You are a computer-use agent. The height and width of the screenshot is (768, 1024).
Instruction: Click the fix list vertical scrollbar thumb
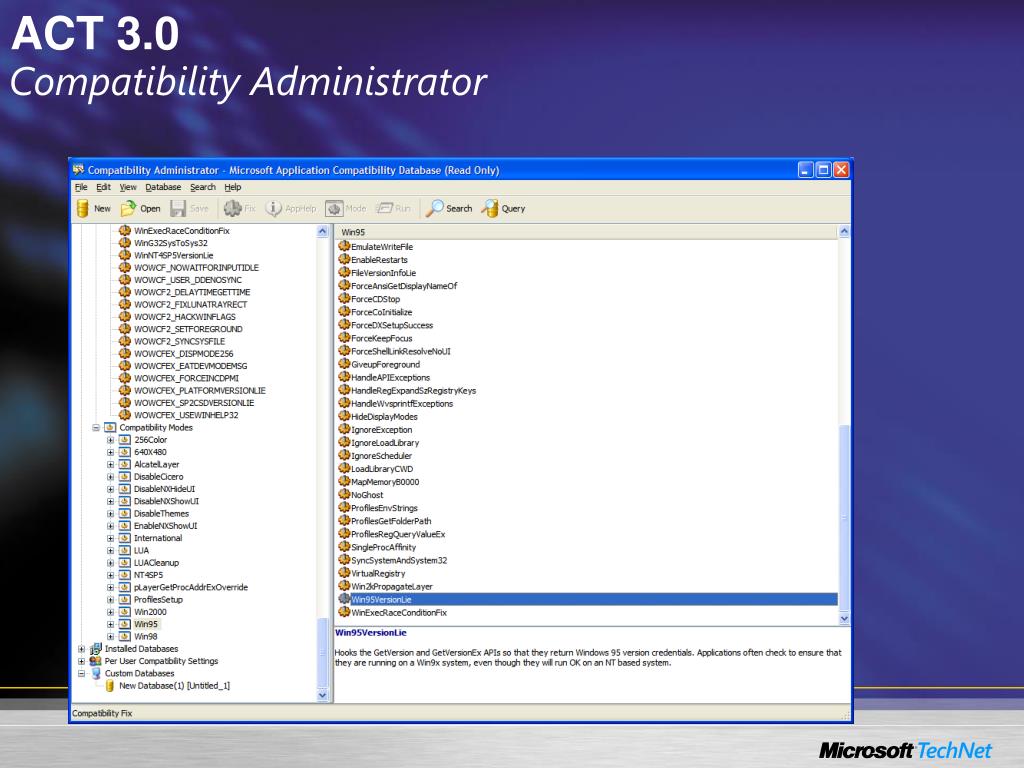pos(844,518)
